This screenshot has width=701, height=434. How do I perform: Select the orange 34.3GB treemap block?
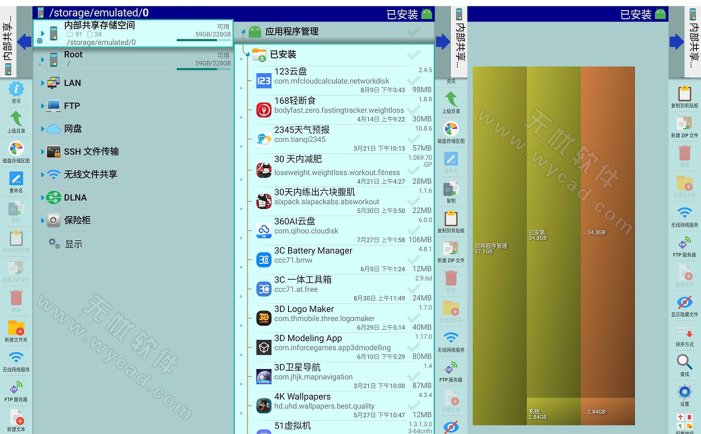608,232
